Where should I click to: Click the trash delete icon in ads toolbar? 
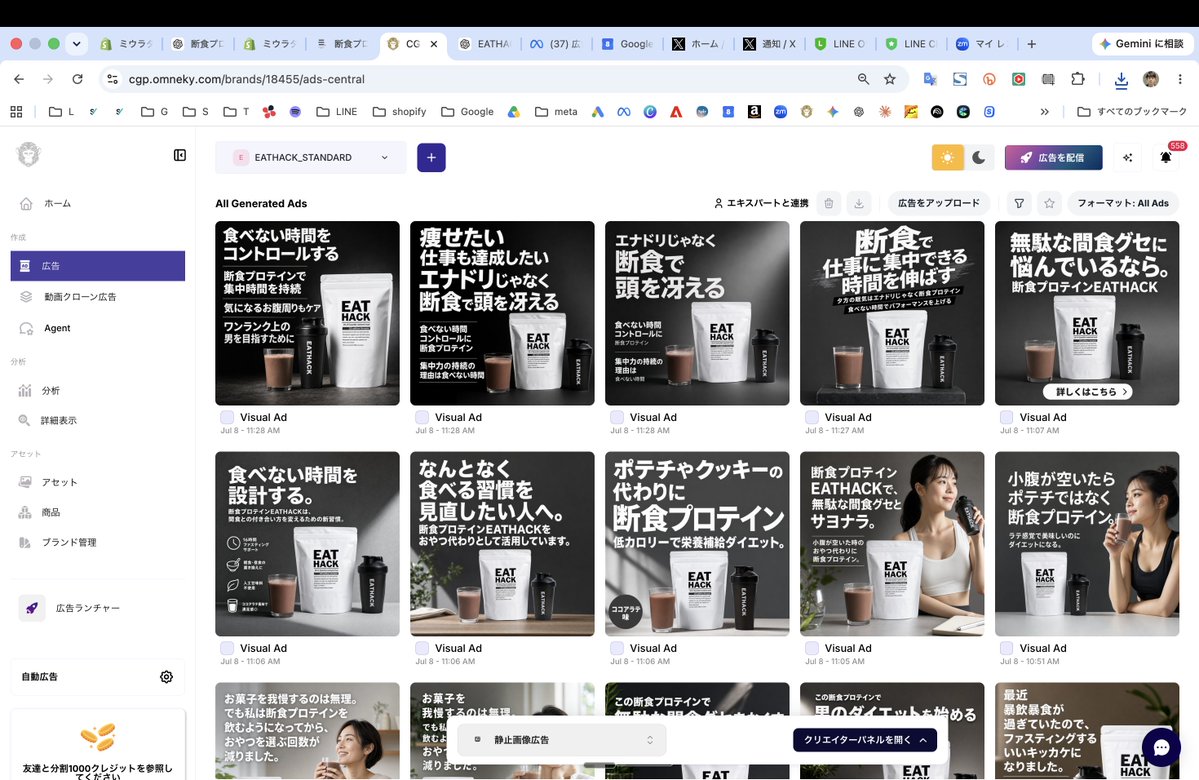[828, 203]
